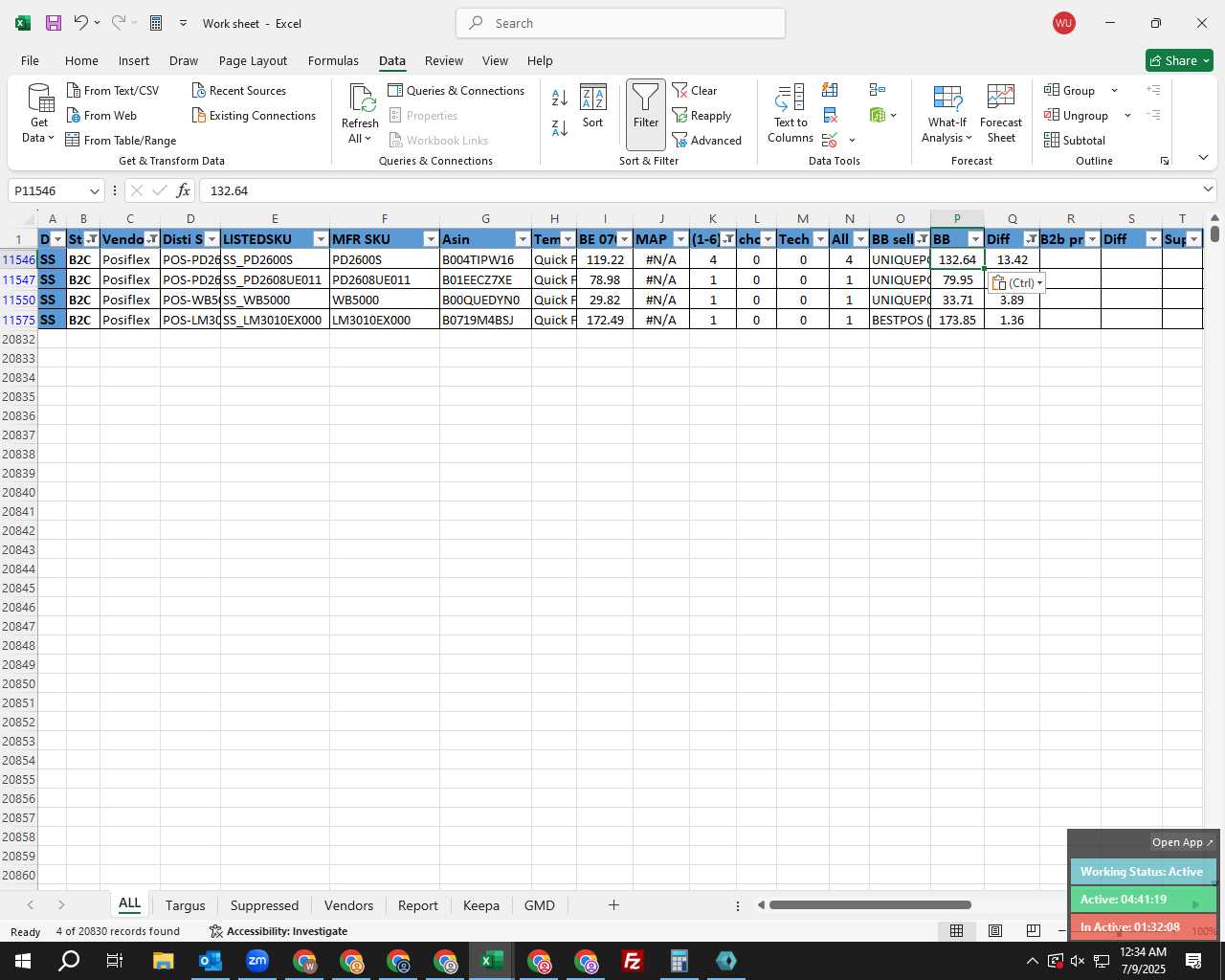Click the horizontal scrollbar thumb
1225x980 pixels.
pyautogui.click(x=870, y=905)
